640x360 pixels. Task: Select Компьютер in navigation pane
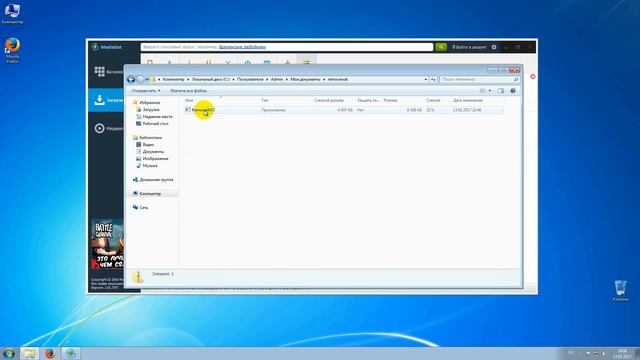click(147, 193)
